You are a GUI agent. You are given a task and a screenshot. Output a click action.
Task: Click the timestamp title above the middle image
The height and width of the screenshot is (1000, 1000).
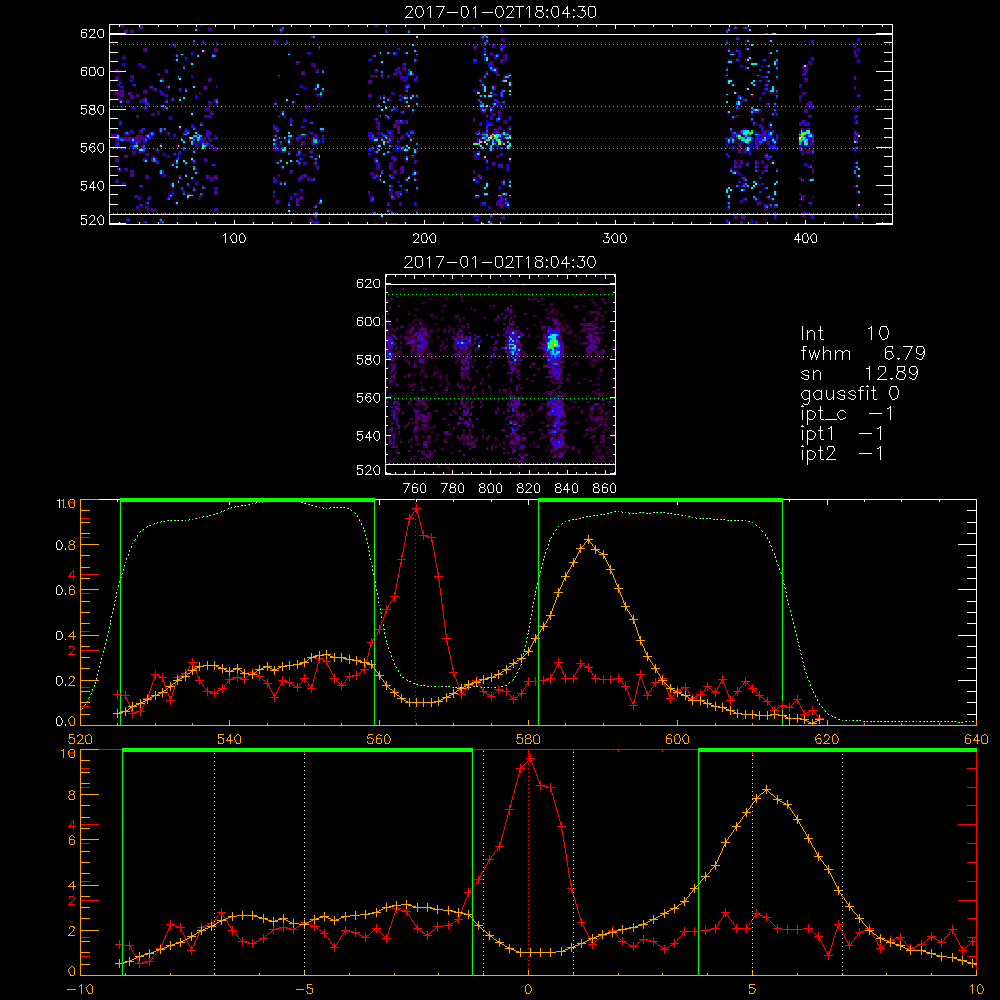(501, 262)
